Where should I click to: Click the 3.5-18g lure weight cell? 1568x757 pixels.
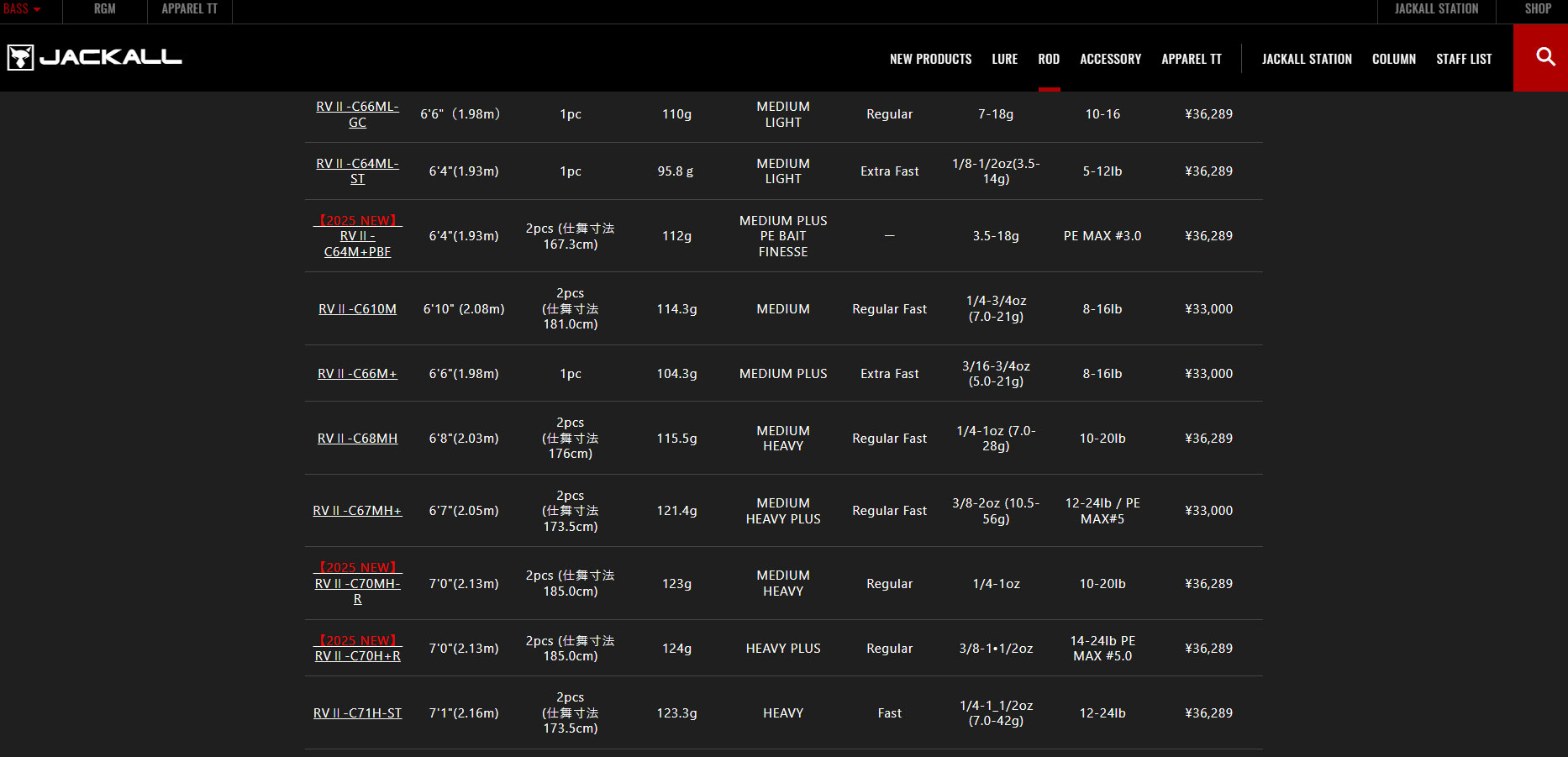click(x=996, y=236)
